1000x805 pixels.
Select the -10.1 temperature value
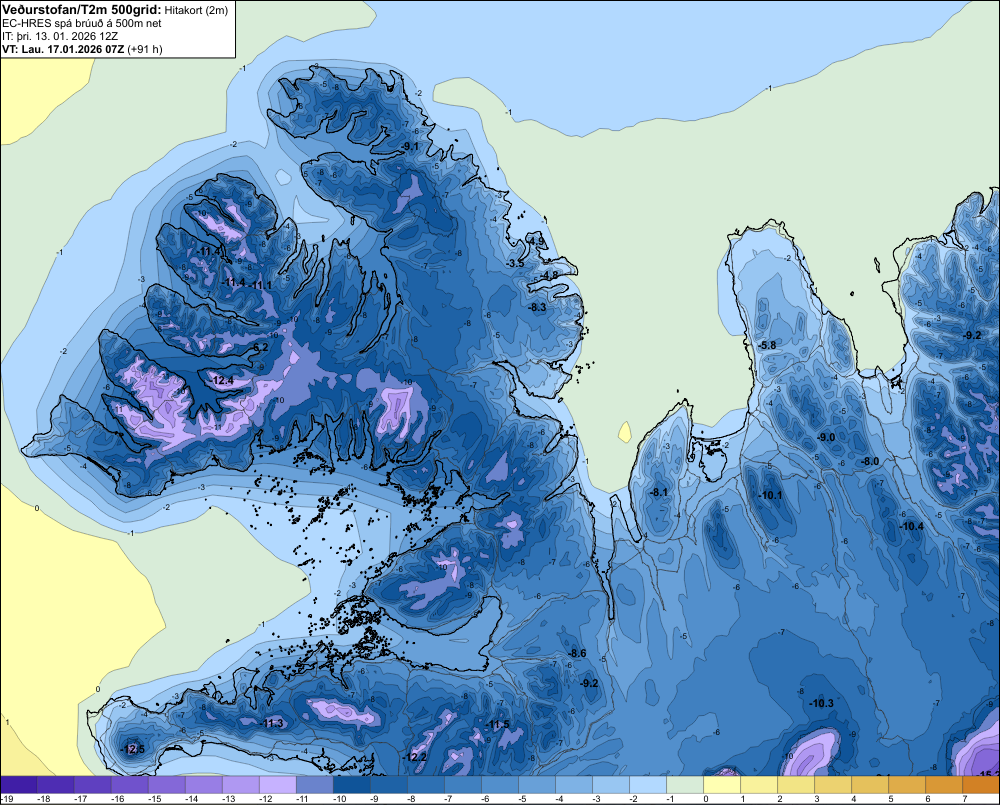coord(770,495)
